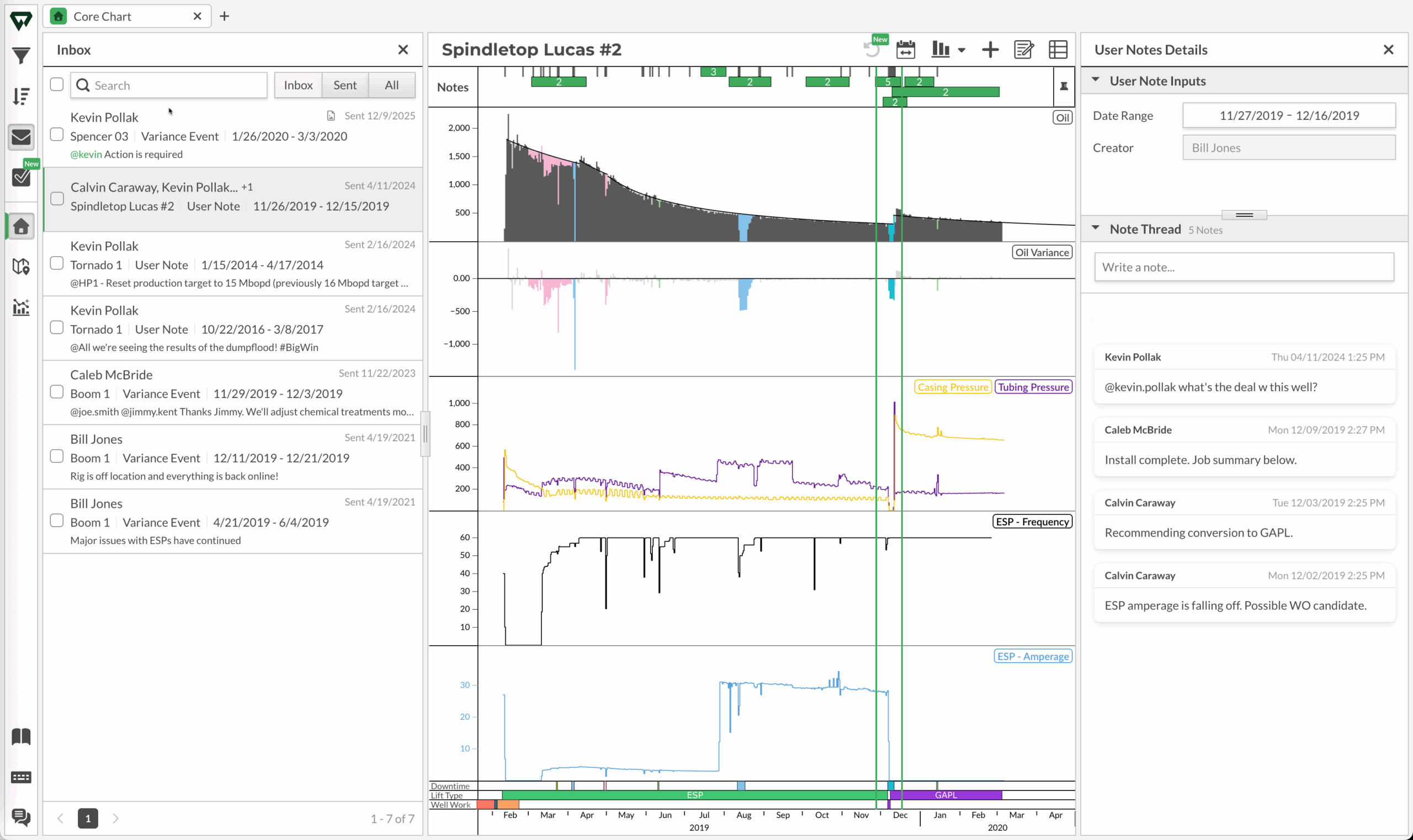Switch to the All messages tab

pos(391,85)
